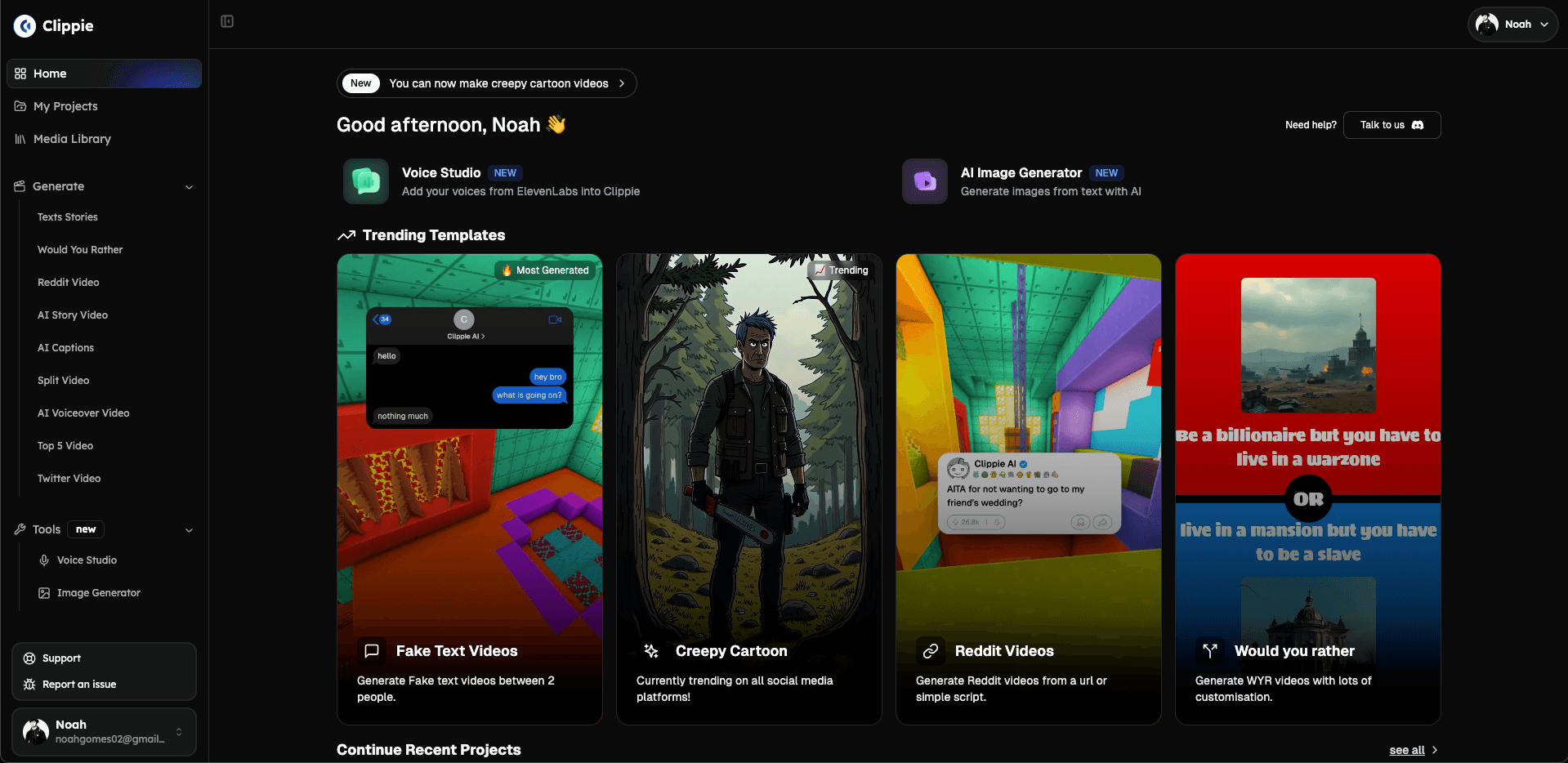Screen dimensions: 1568x763
Task: Open Top 5 Video
Action: (x=65, y=446)
